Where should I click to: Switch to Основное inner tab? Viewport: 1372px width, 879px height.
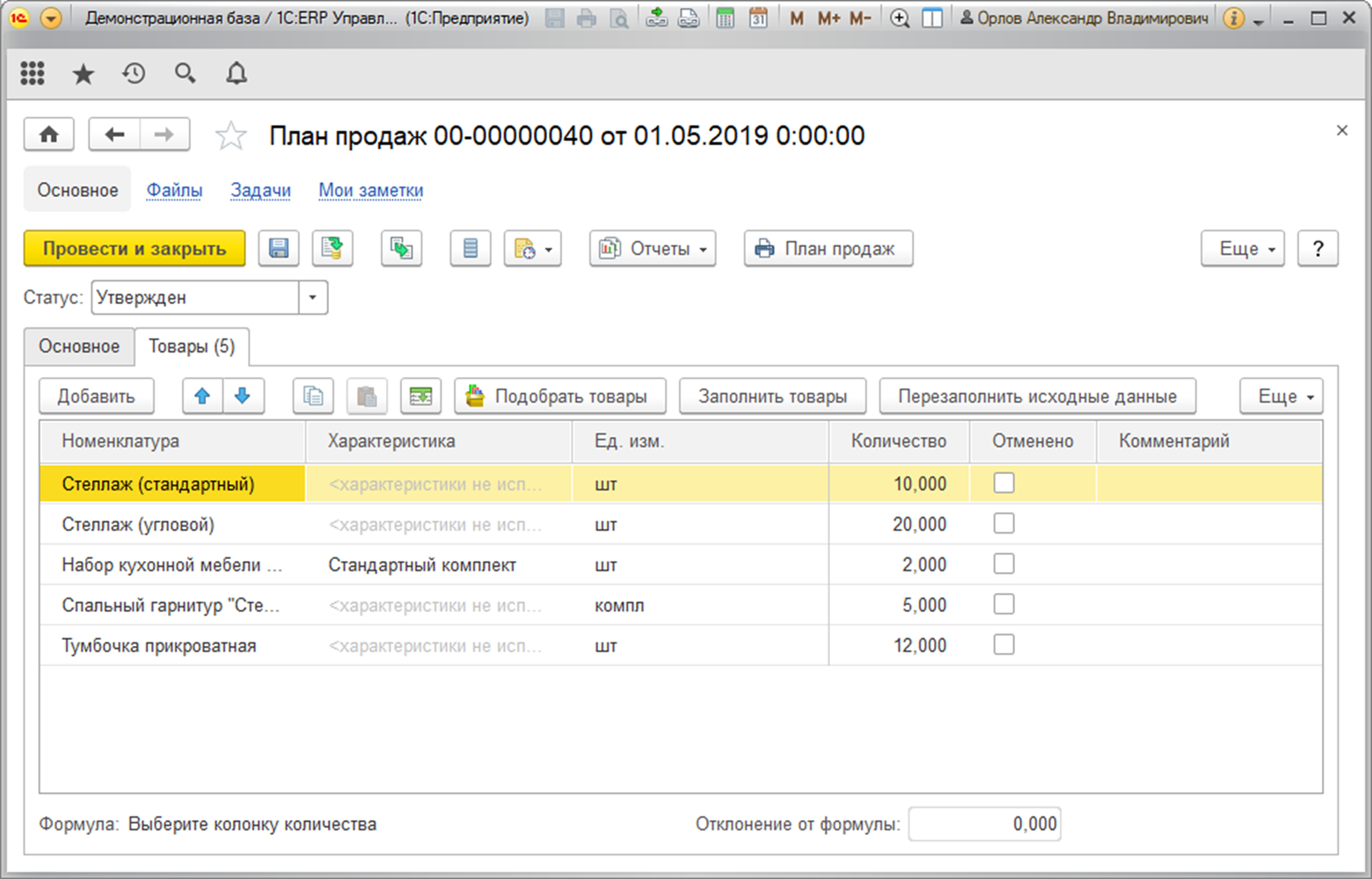[79, 346]
